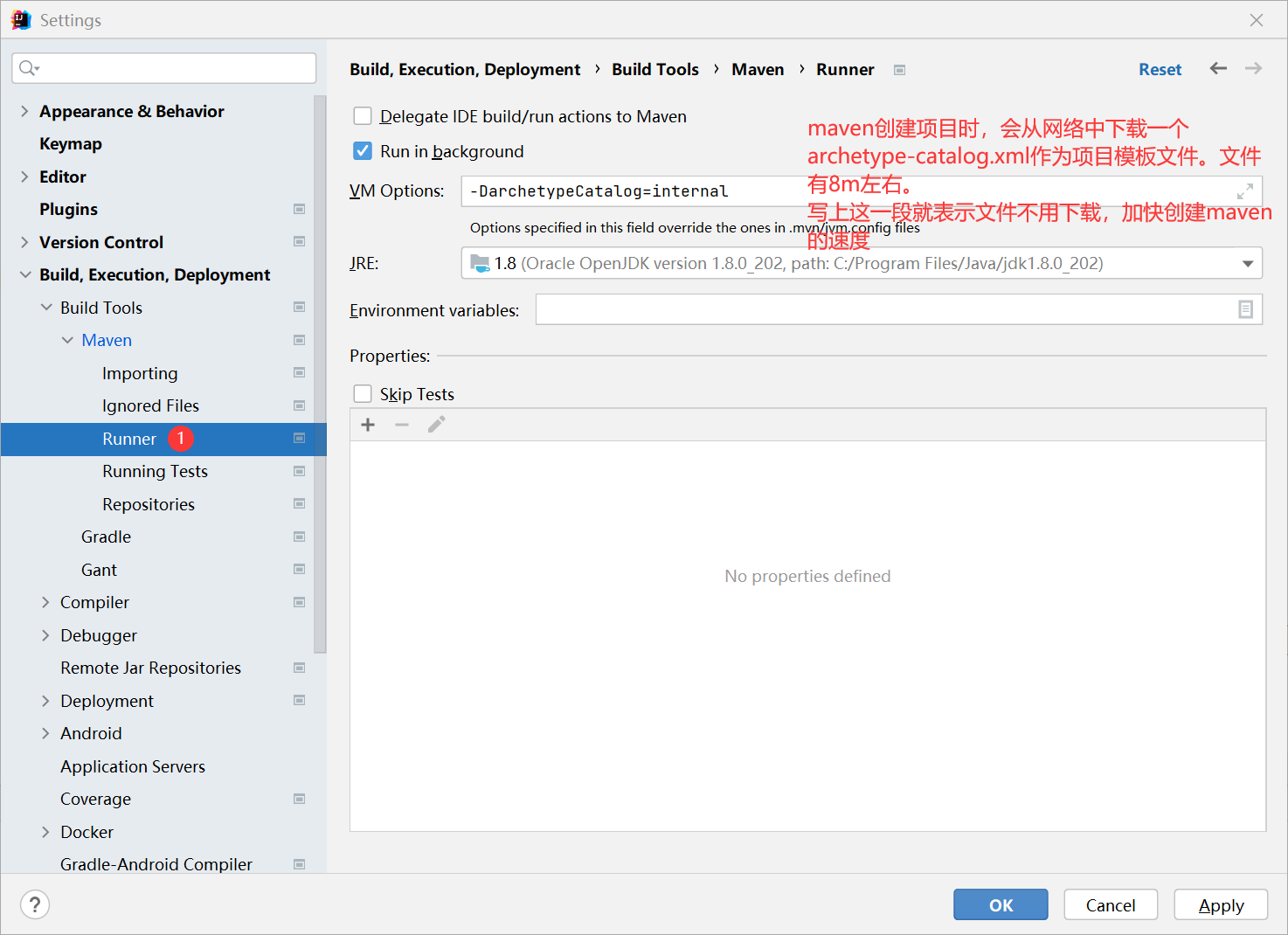Open help with the question mark button
The image size is (1288, 935).
35,904
